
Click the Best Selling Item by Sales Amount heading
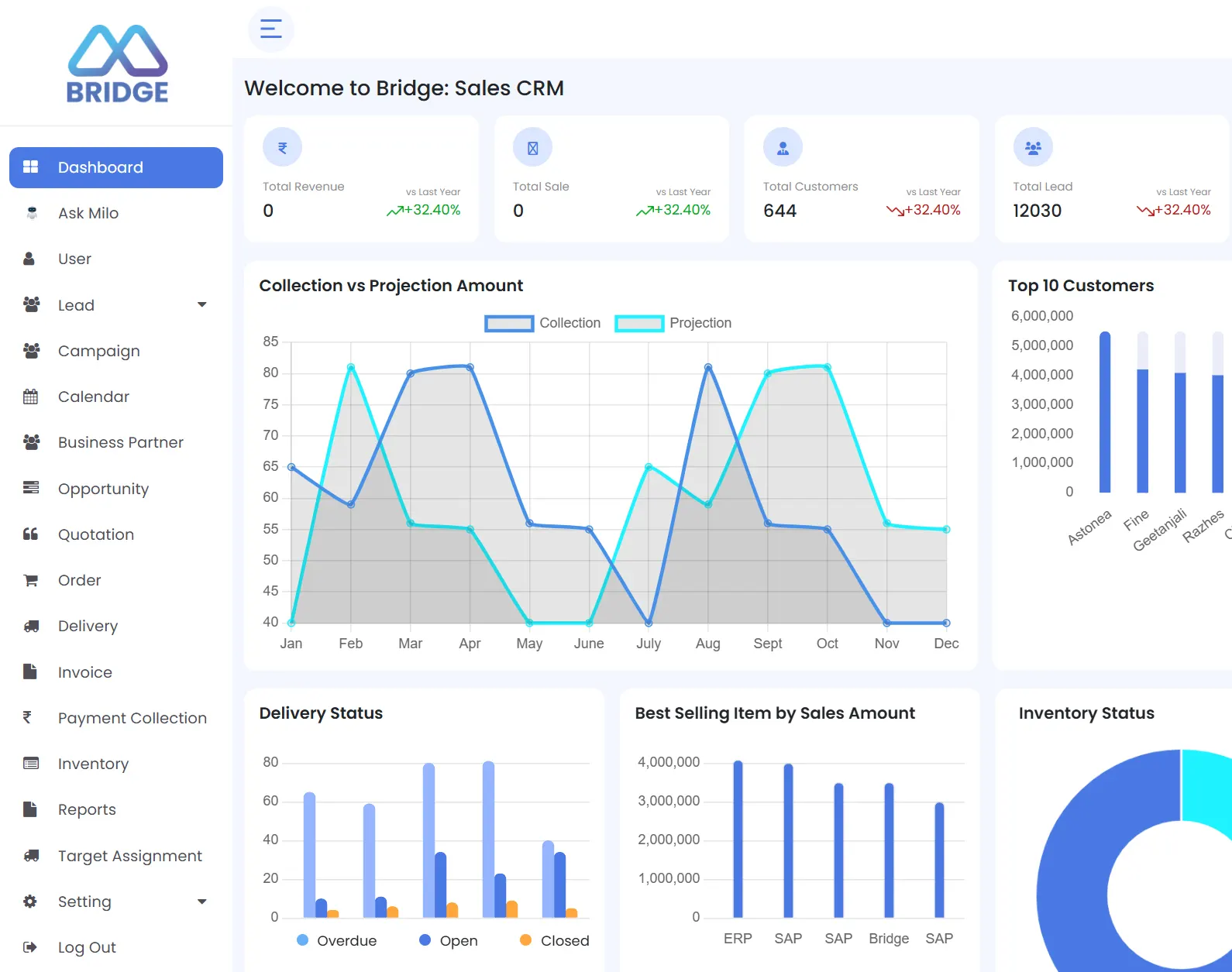coord(775,713)
